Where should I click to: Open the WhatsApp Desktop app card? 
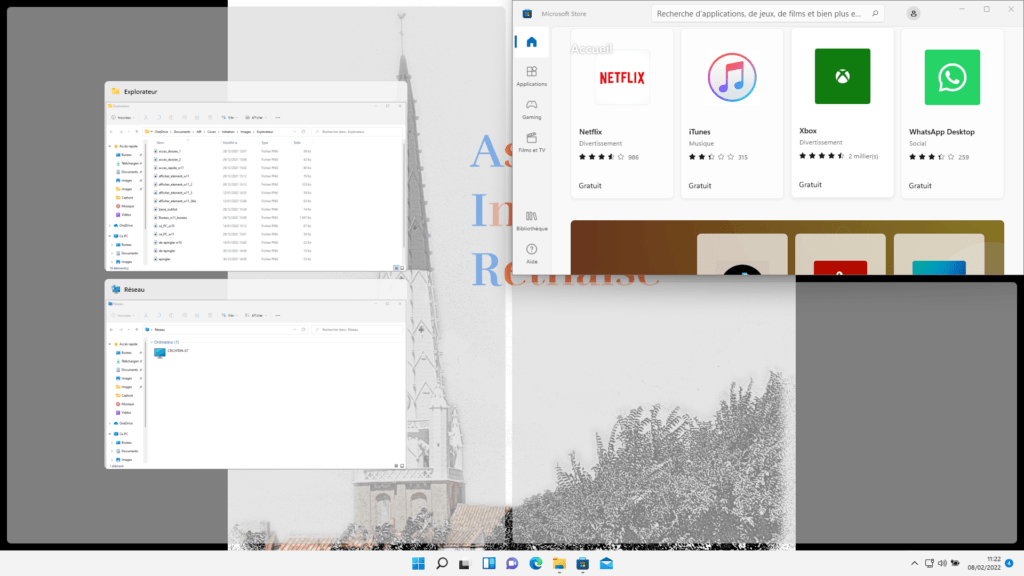click(952, 114)
